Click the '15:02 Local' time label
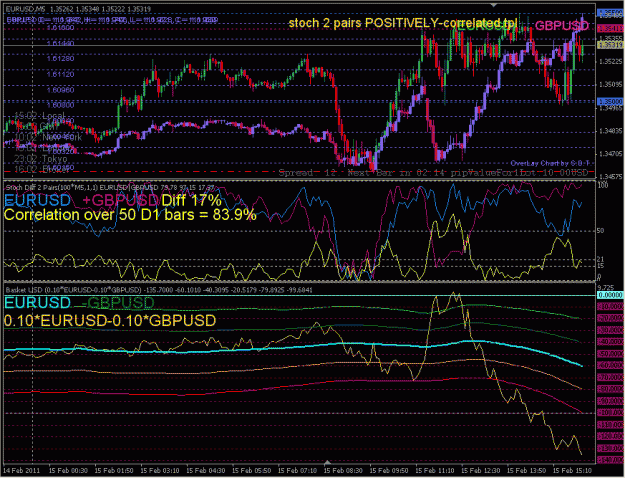This screenshot has width=625, height=478. (39, 116)
